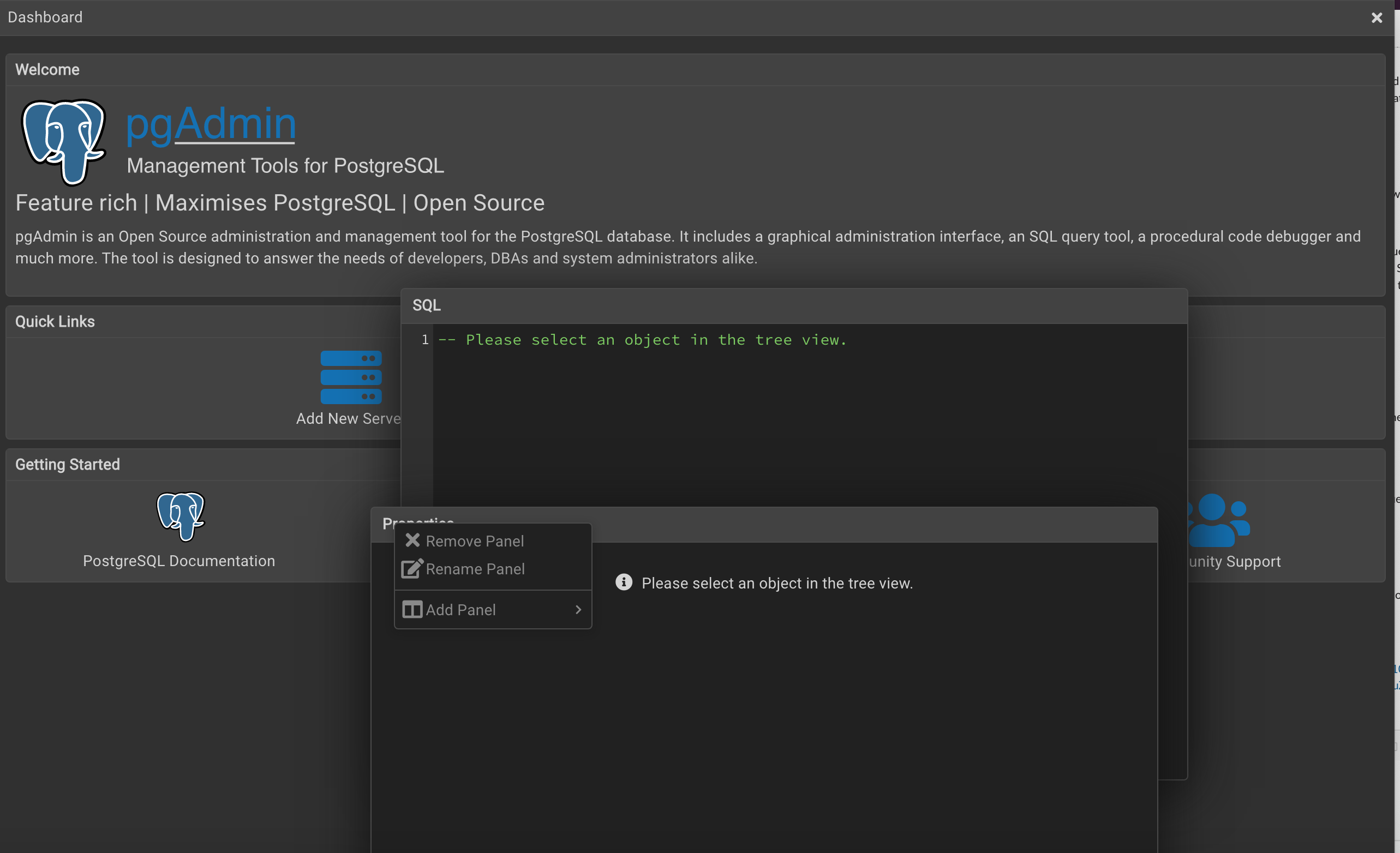Click line 1 in the SQL editor
The height and width of the screenshot is (853, 1400).
pyautogui.click(x=642, y=340)
